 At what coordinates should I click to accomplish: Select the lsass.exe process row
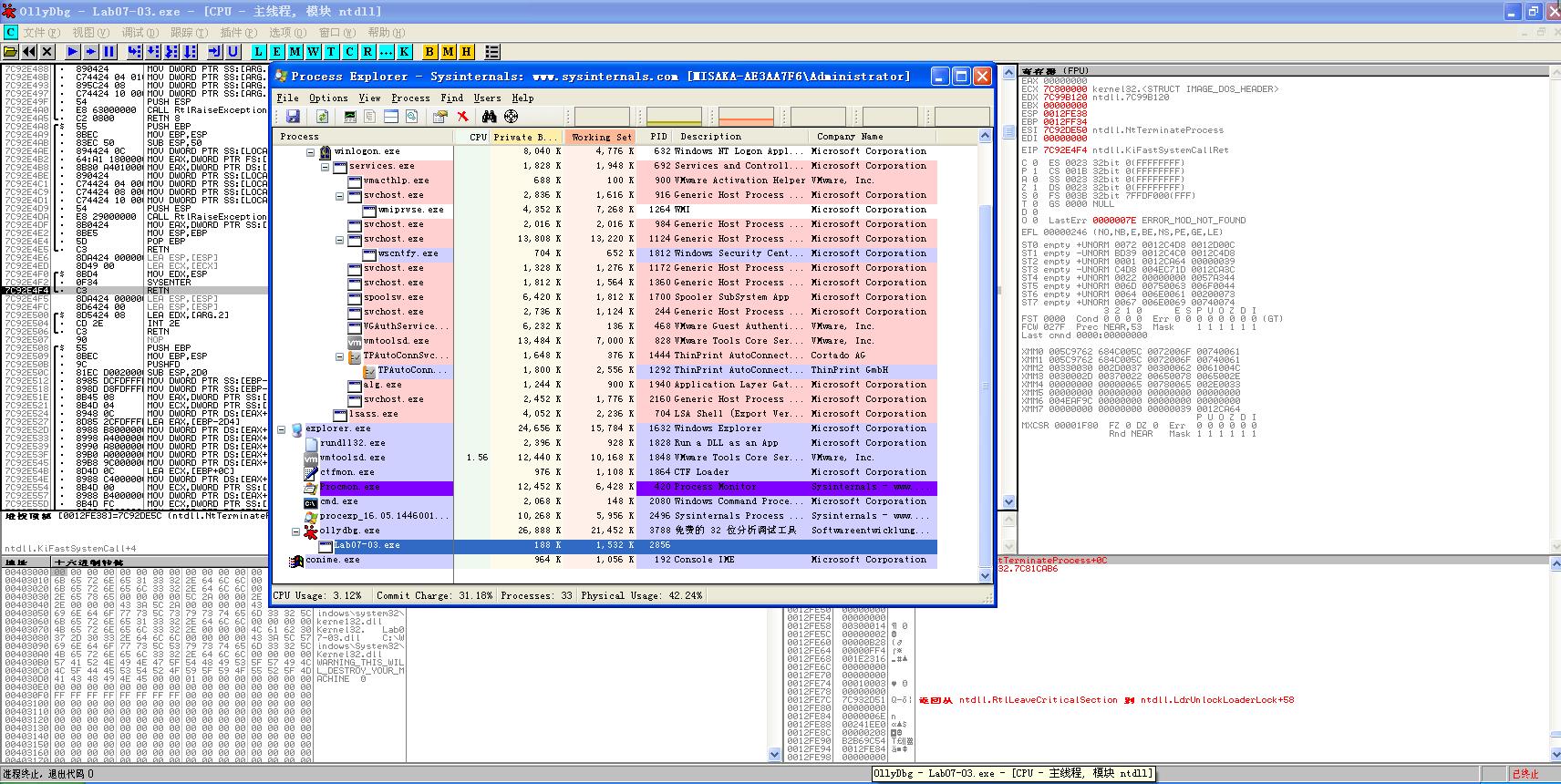click(x=605, y=414)
